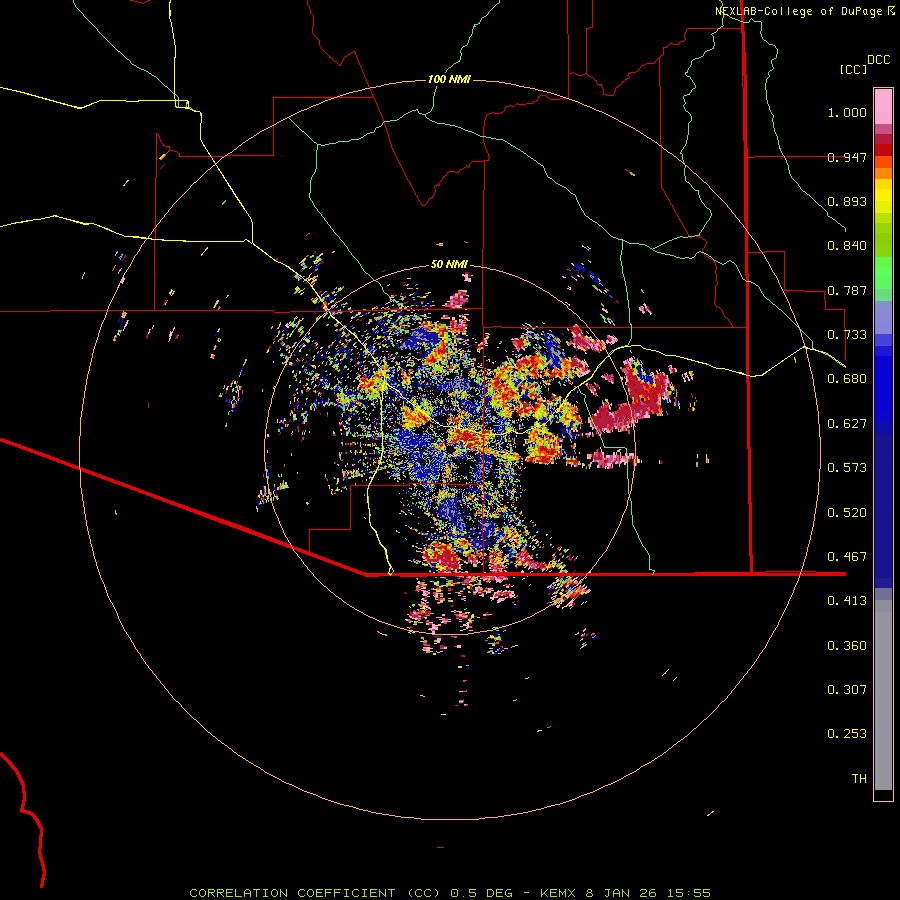The image size is (900, 900).
Task: Click the NEXLAB-College of DuPage label
Action: (798, 11)
